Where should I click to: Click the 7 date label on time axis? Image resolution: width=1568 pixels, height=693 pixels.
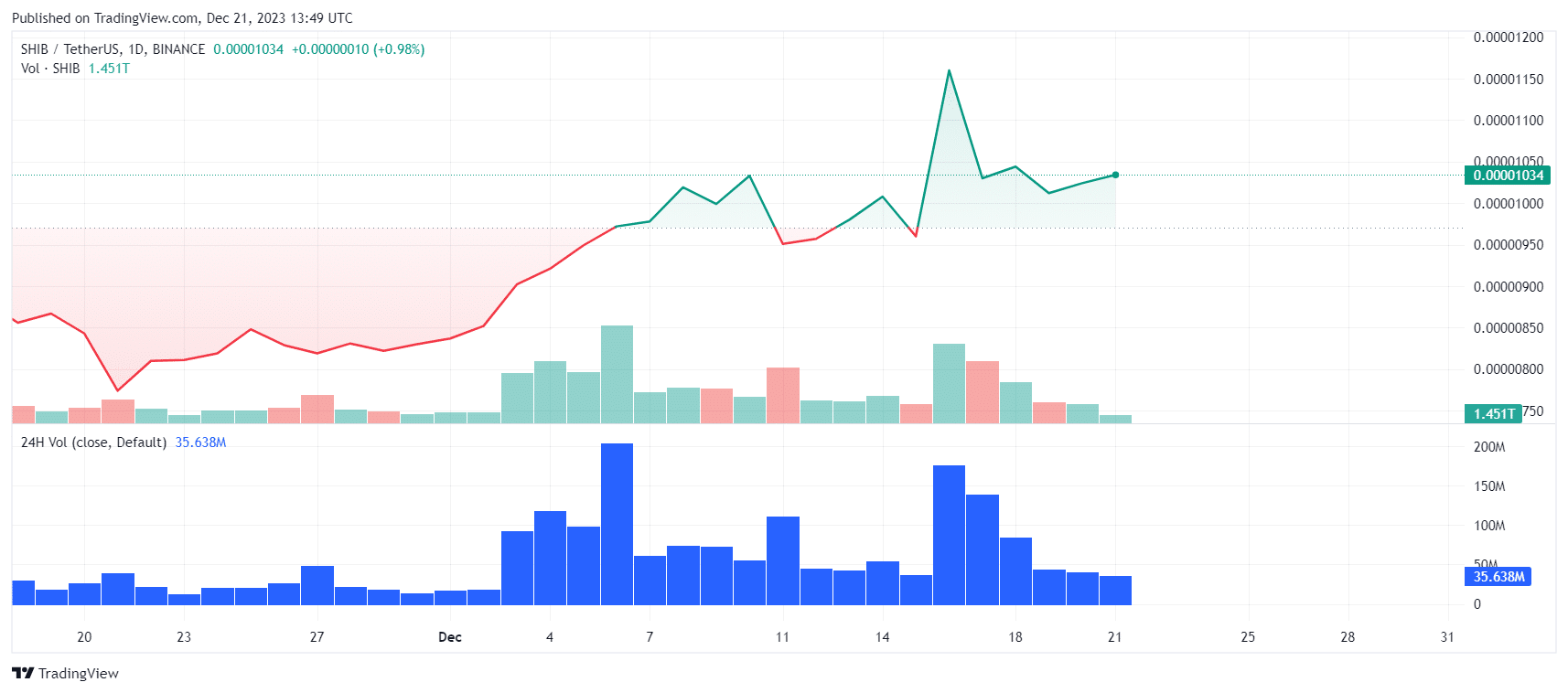pos(650,637)
